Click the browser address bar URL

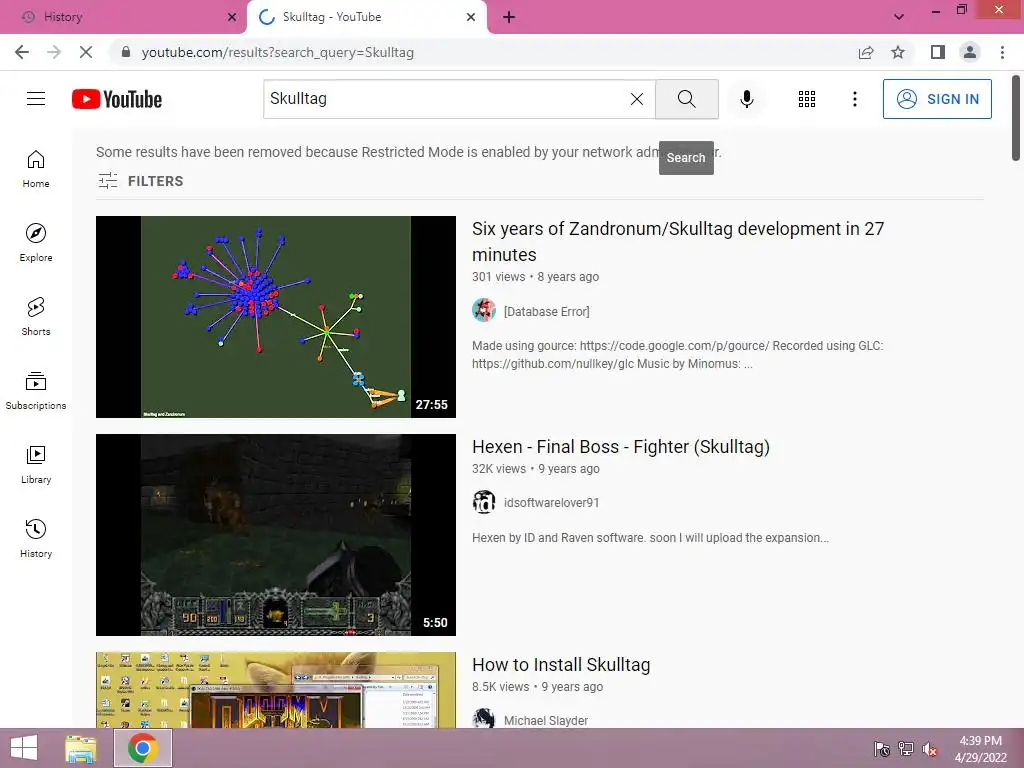[278, 52]
